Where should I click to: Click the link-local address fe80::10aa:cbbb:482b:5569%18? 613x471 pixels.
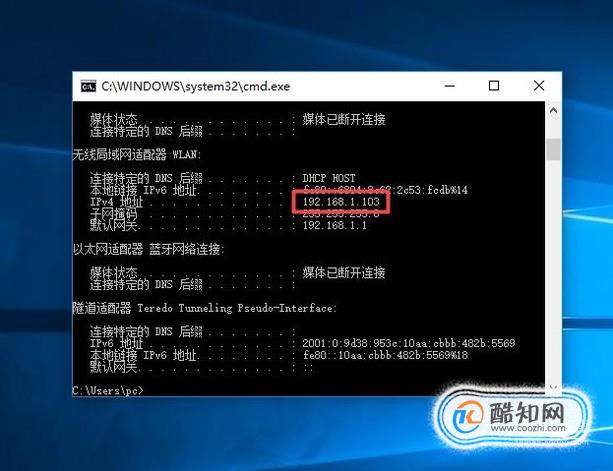(385, 355)
